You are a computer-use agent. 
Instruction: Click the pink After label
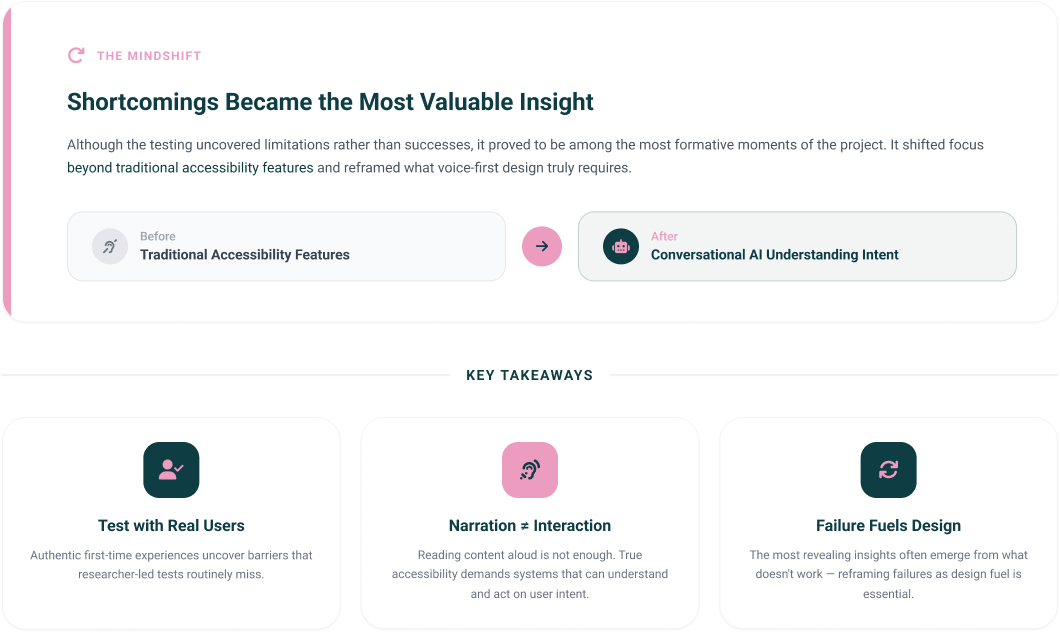[664, 236]
